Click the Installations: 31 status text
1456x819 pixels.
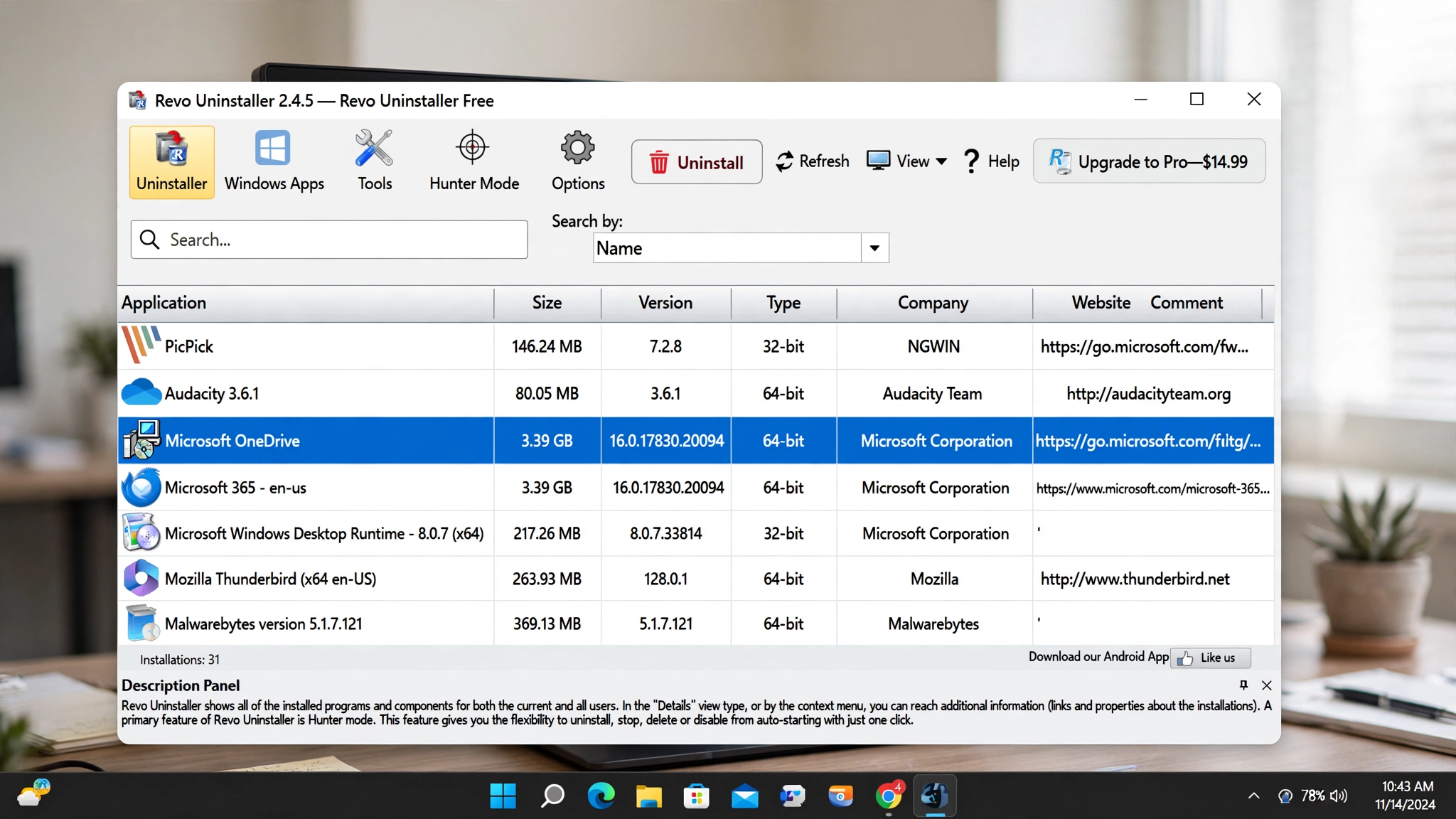coord(180,660)
